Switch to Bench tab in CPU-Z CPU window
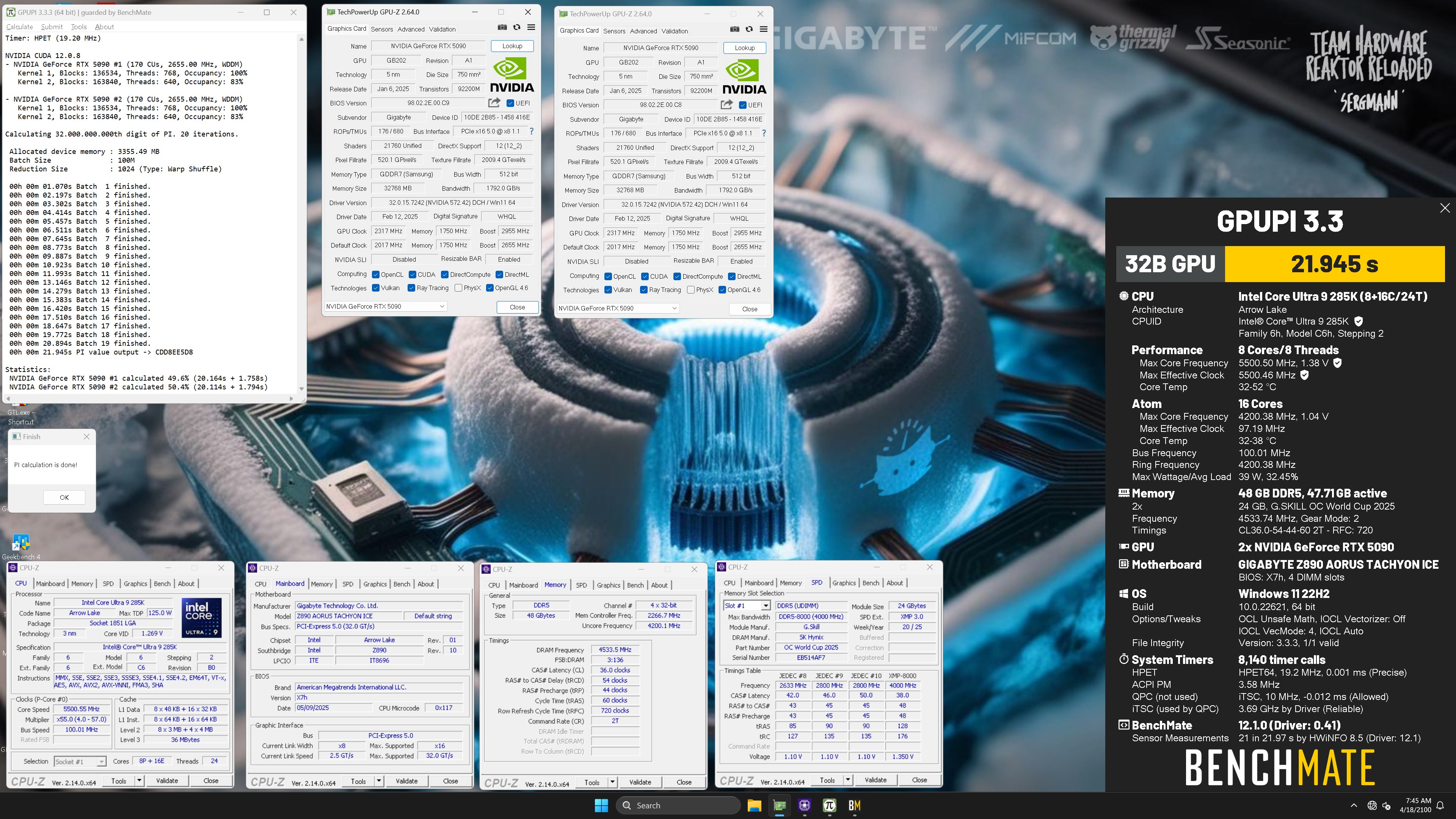This screenshot has width=1456, height=819. [162, 583]
